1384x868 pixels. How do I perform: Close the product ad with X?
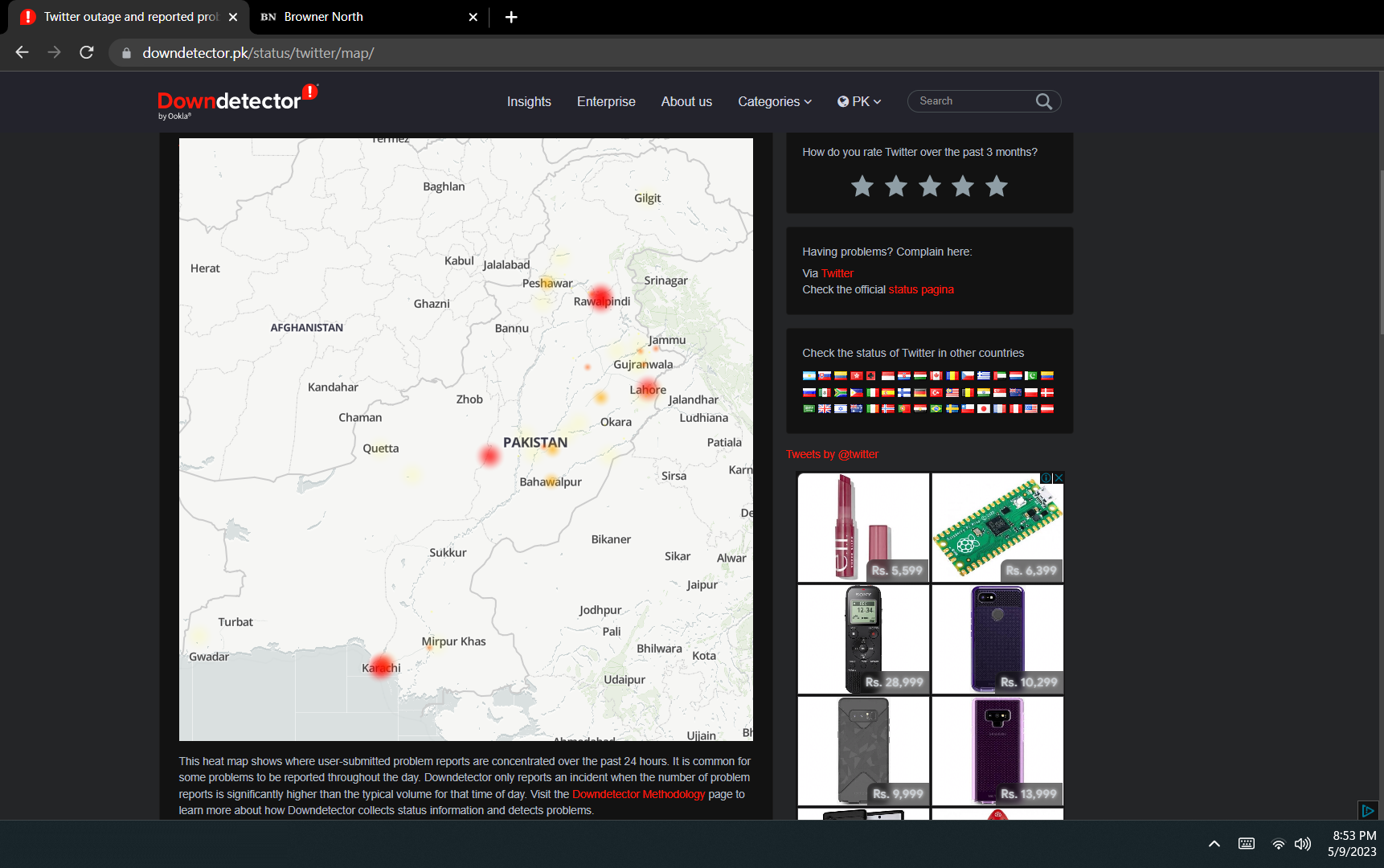(1058, 477)
